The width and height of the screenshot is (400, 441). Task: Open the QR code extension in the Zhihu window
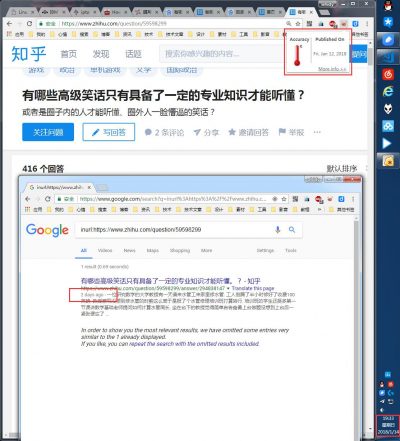tap(310, 24)
